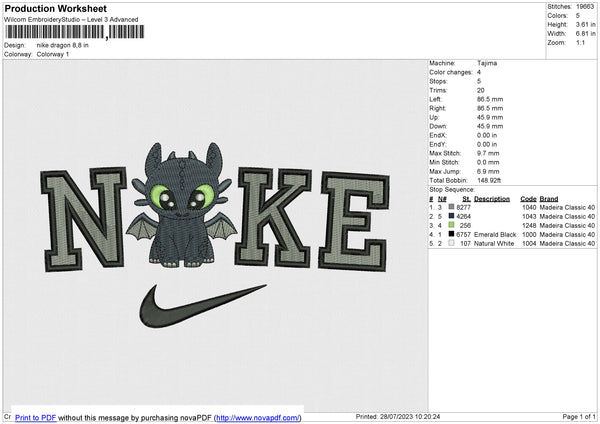The width and height of the screenshot is (600, 424).
Task: Click the Stitches value 19663
Action: click(x=585, y=7)
